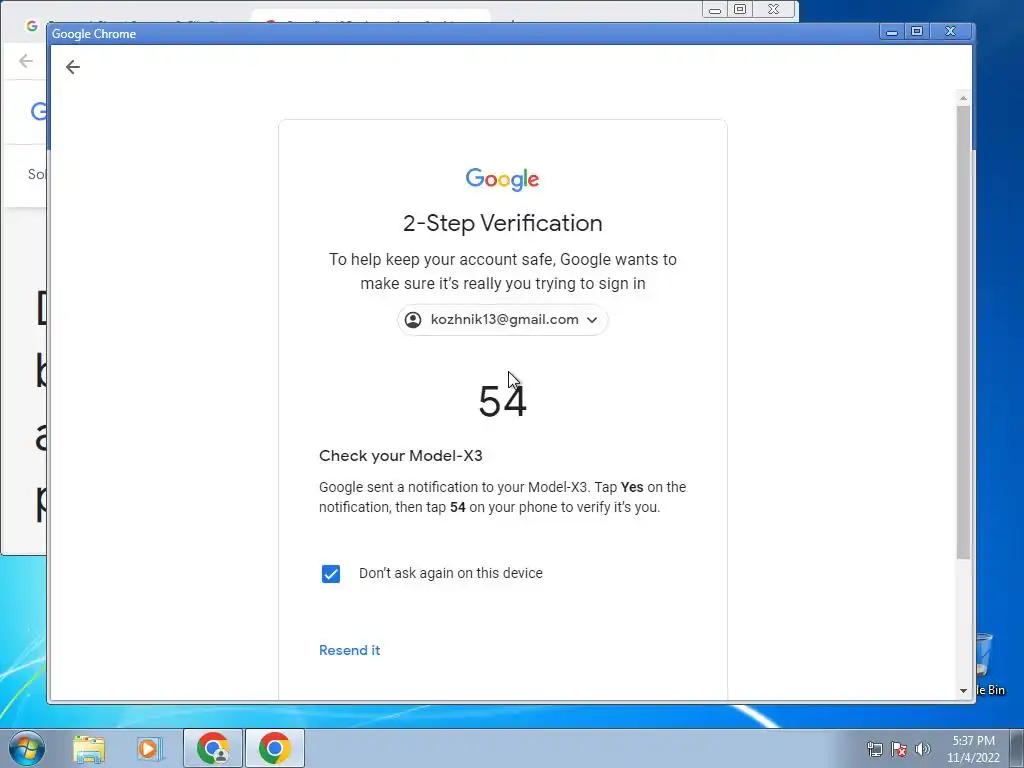The width and height of the screenshot is (1024, 768).
Task: Maximize the Google Chrome sign-in window
Action: tap(917, 31)
